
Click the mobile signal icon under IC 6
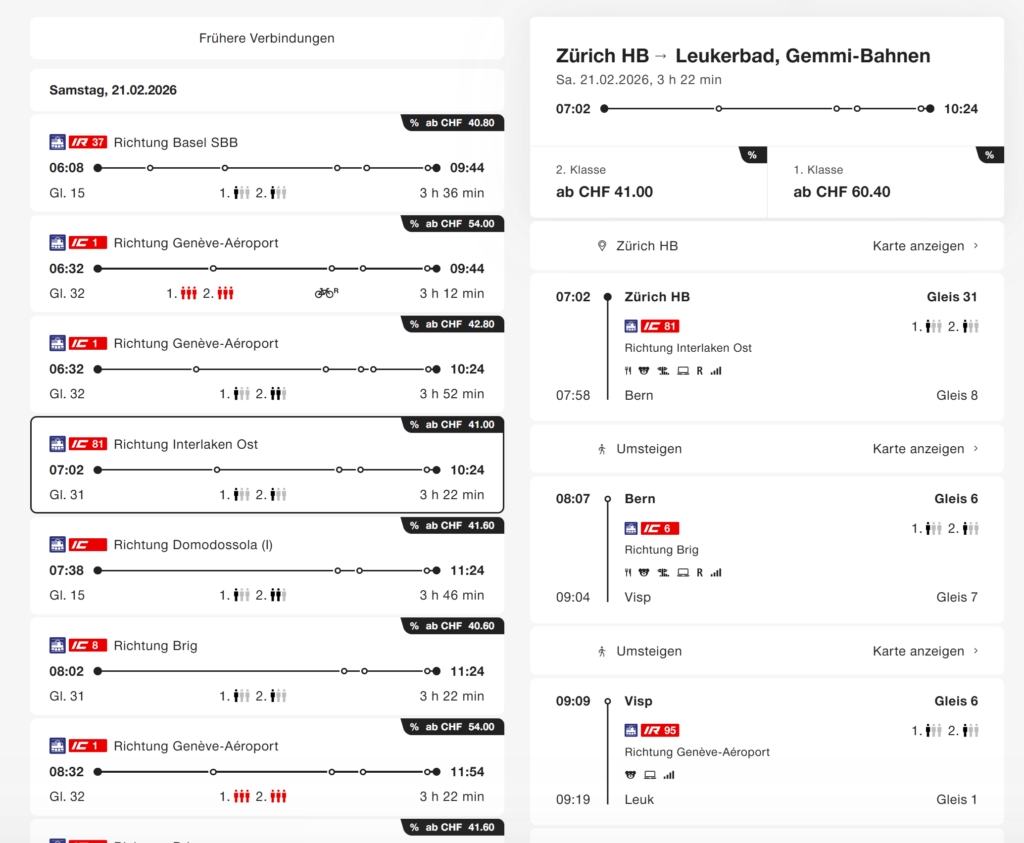[x=716, y=573]
